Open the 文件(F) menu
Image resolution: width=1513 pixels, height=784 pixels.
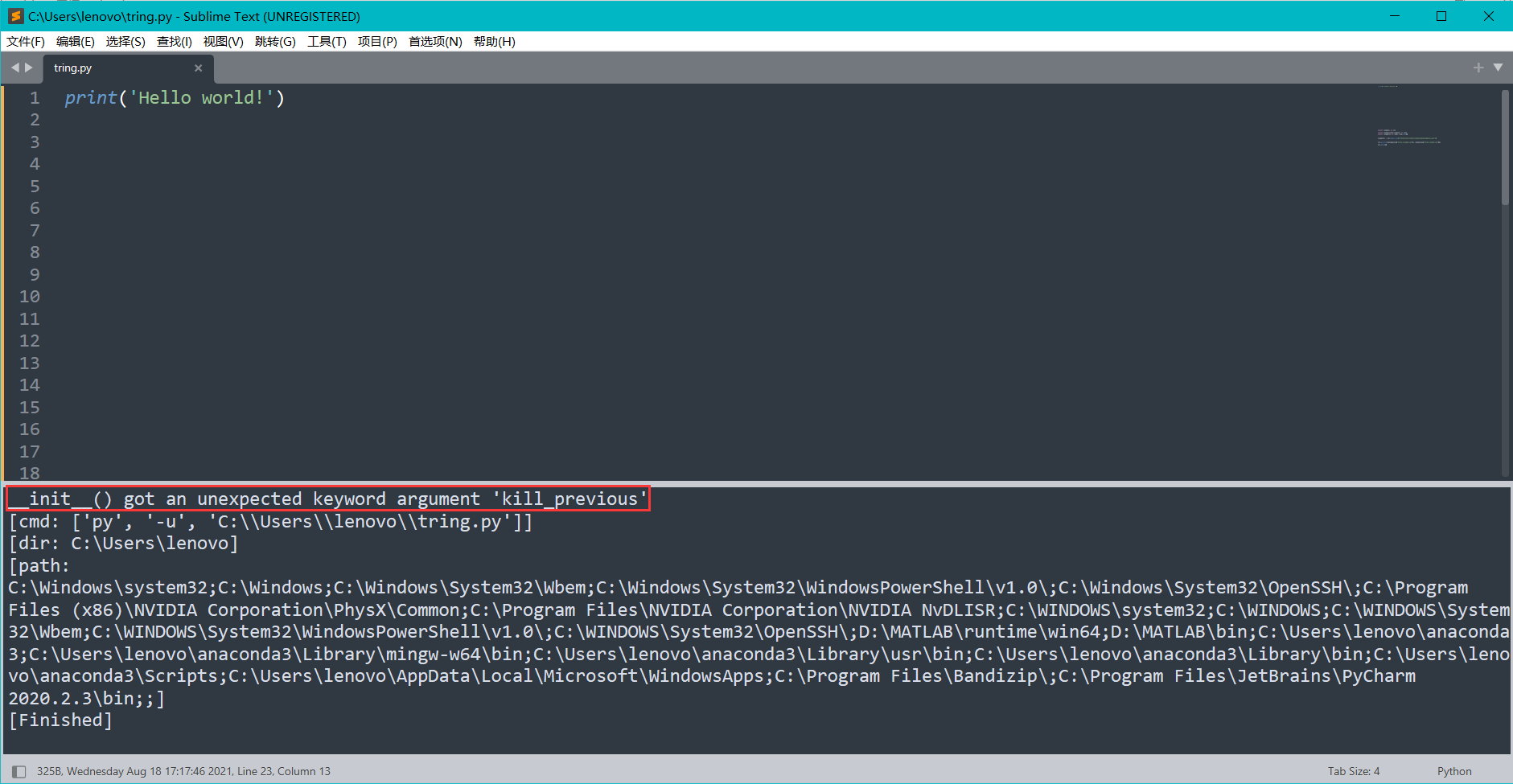pos(25,41)
